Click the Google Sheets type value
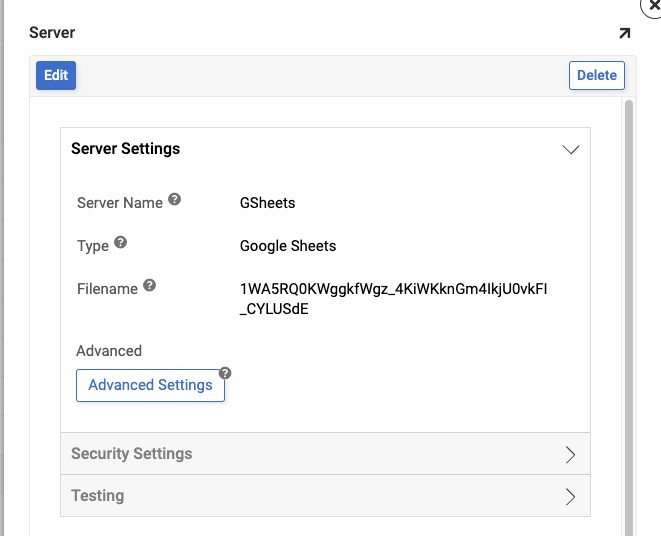661x536 pixels. pyautogui.click(x=288, y=246)
